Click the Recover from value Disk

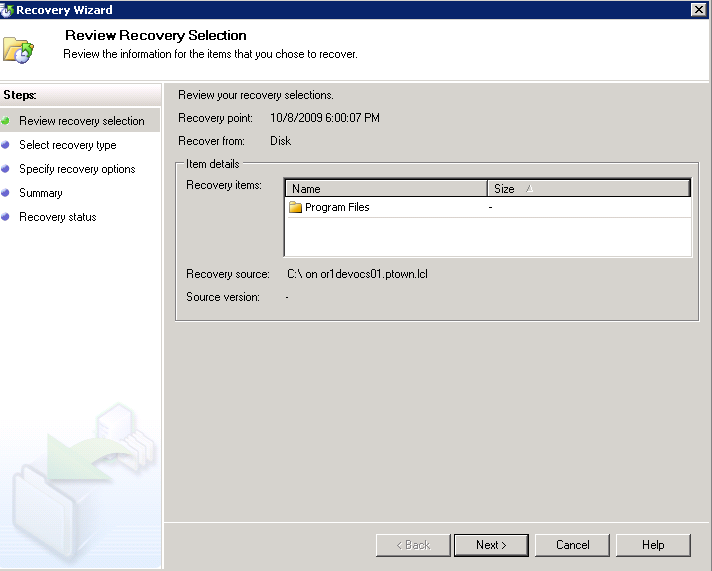coord(281,141)
